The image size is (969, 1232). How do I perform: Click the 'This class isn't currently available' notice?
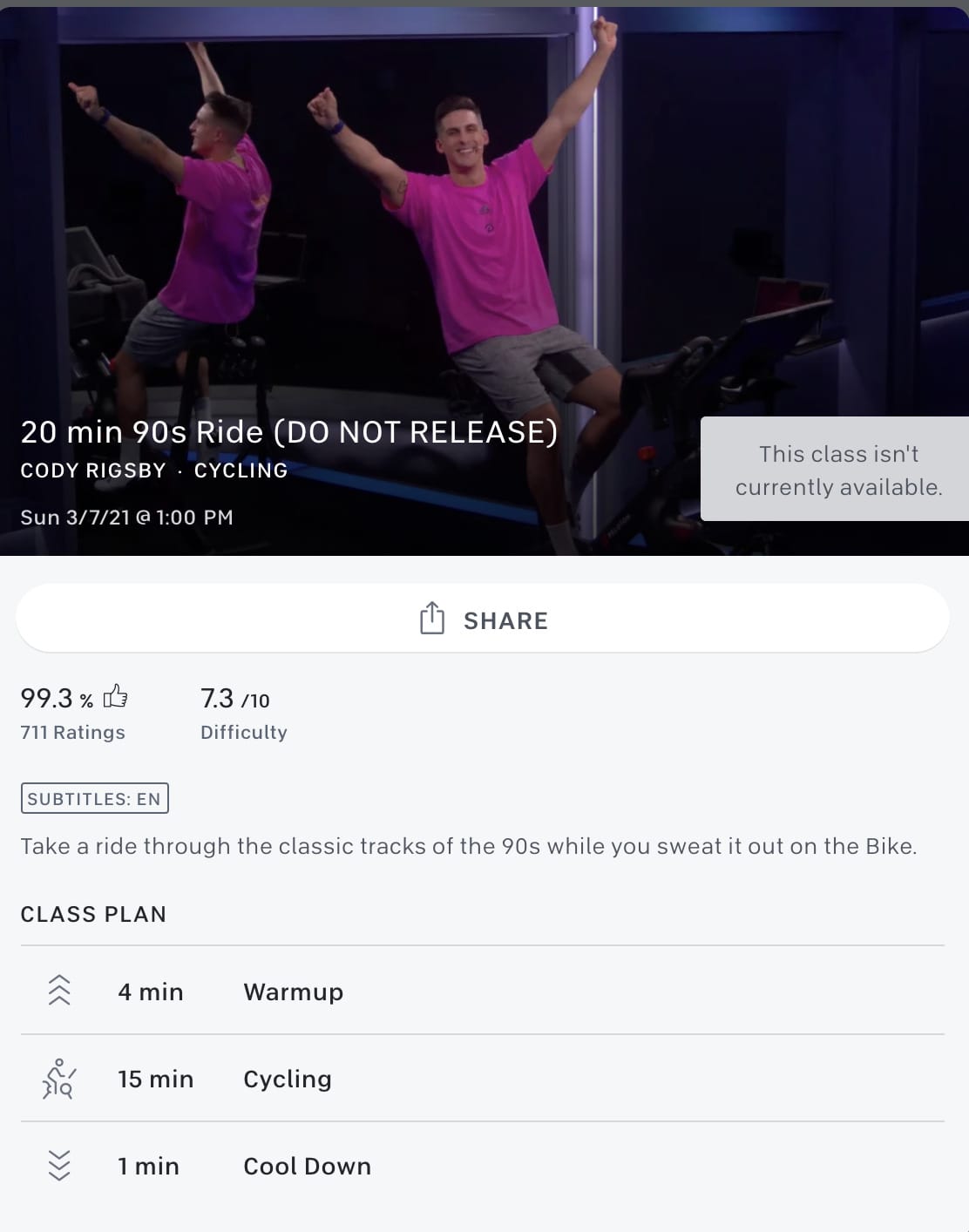pos(835,469)
